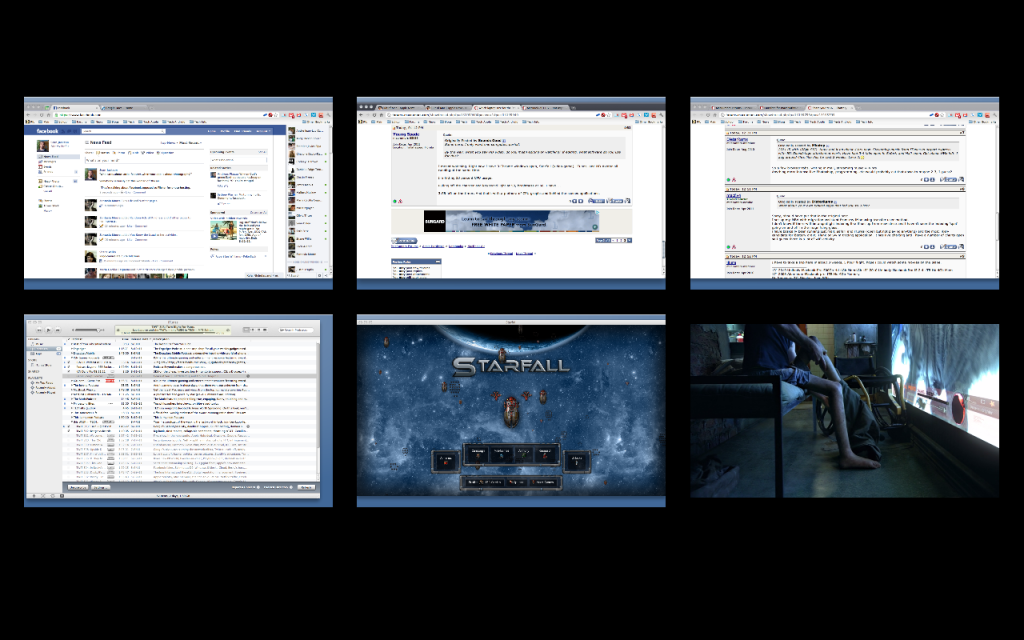The image size is (1024, 640).
Task: Select the active third tab in the three-tab forum window
Action: (831, 108)
